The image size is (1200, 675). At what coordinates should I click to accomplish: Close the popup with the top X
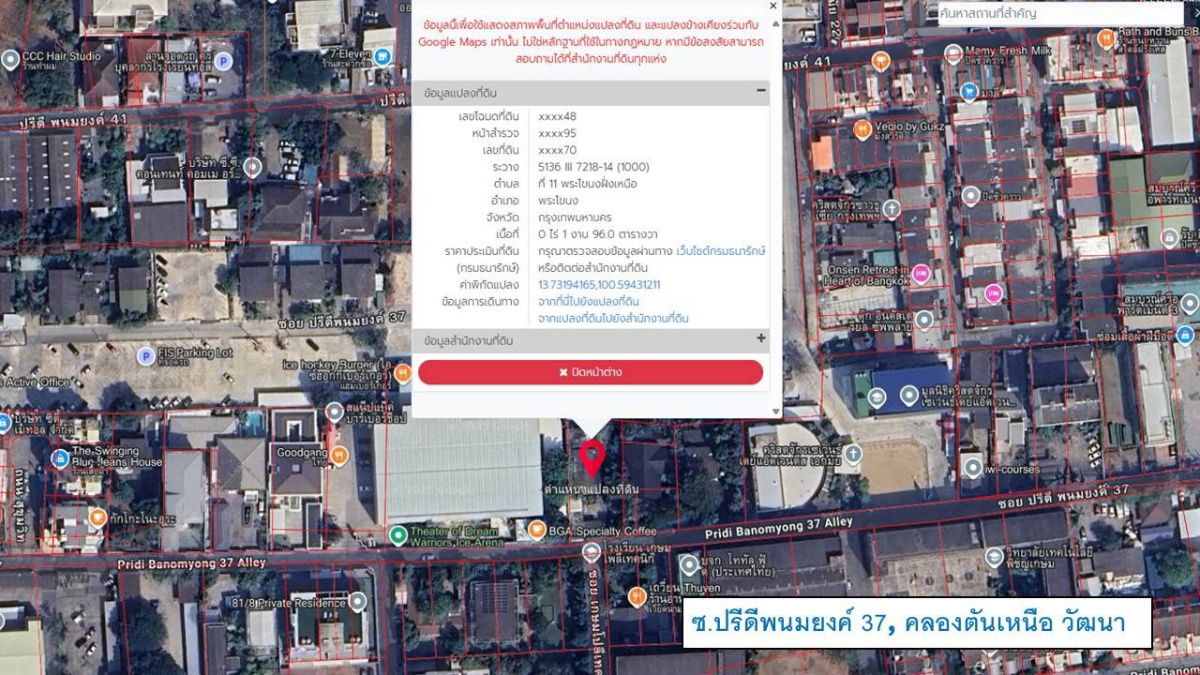click(773, 7)
